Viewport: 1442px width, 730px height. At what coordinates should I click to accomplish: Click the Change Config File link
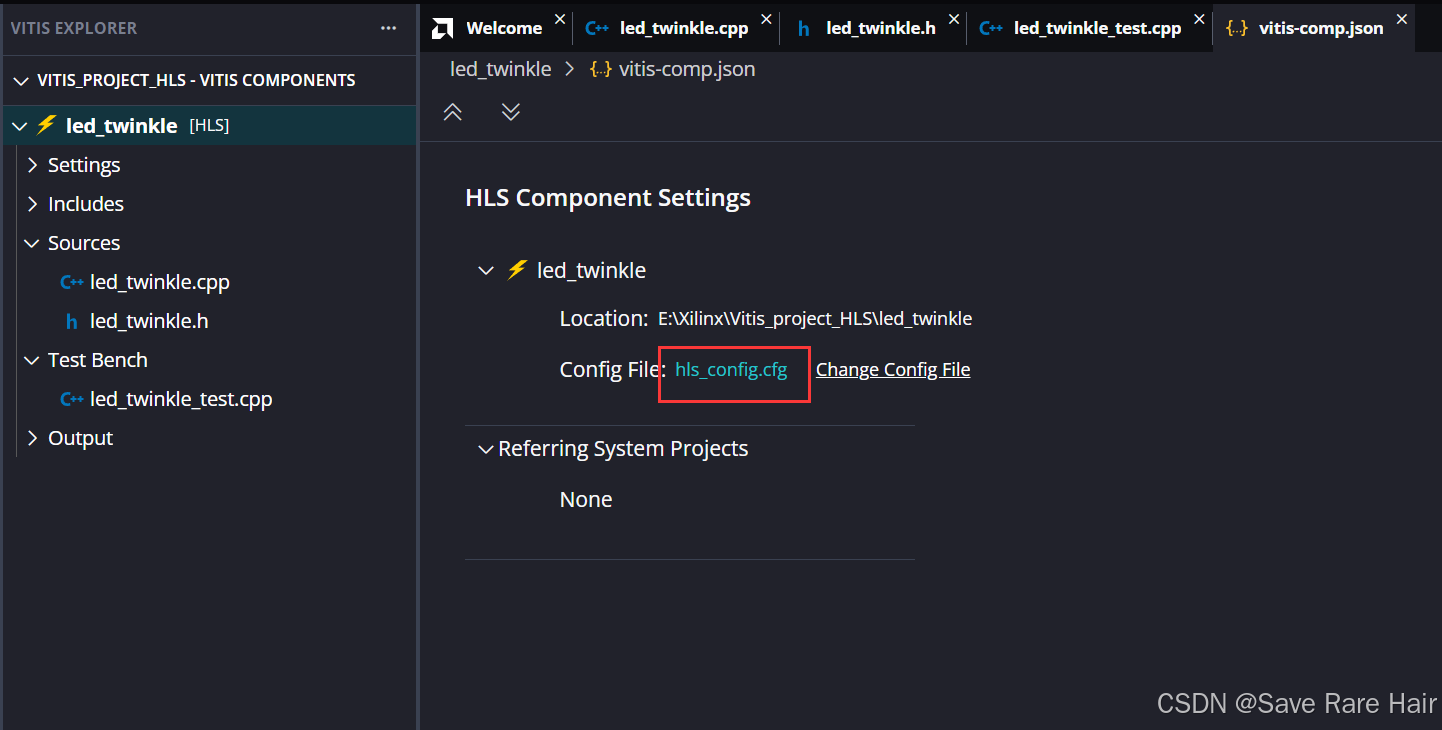pos(893,370)
